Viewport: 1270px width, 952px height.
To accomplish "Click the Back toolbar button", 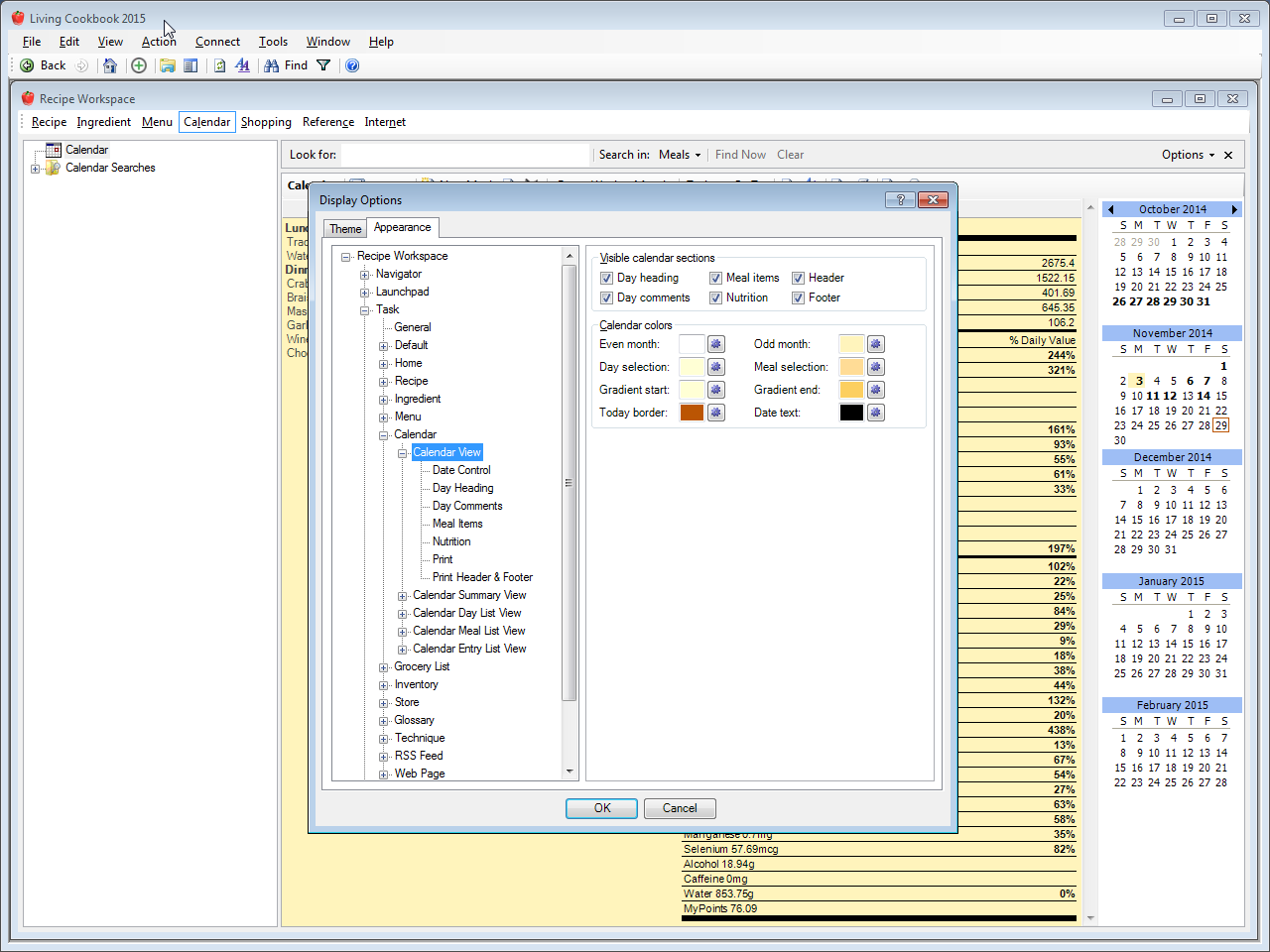I will 42,65.
